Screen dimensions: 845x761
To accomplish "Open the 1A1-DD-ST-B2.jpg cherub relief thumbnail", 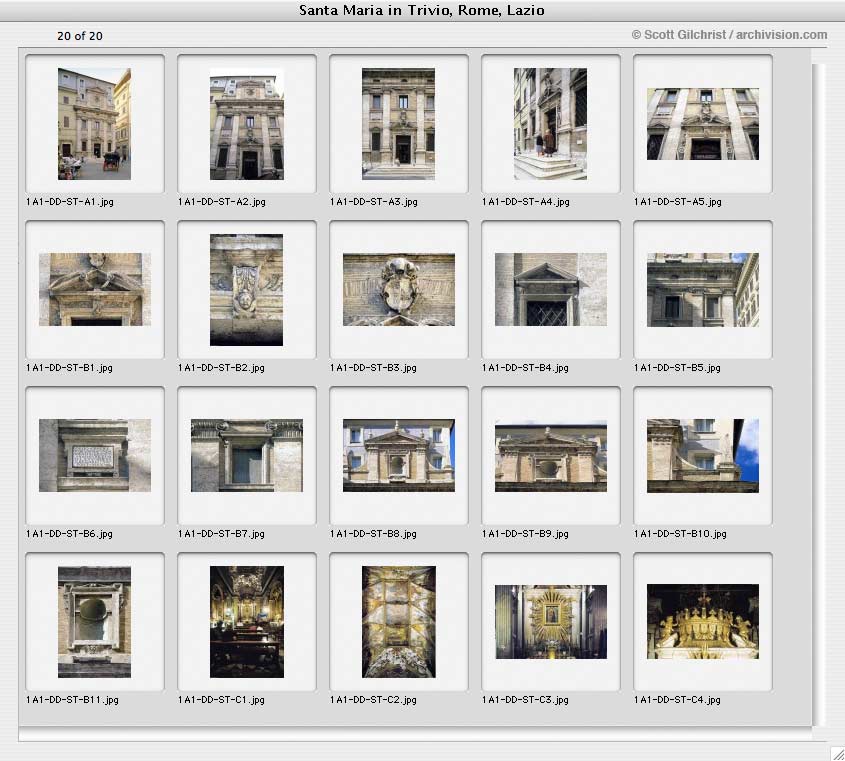I will tap(246, 290).
